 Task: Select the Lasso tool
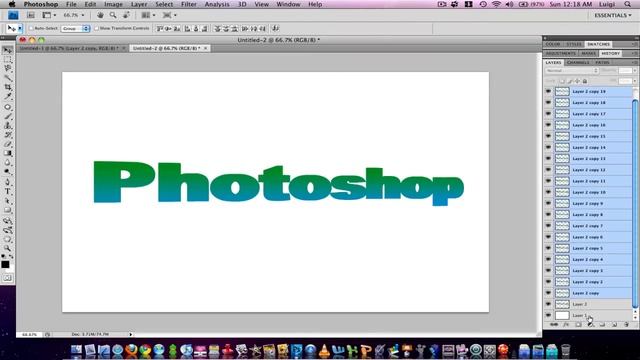tap(7, 69)
